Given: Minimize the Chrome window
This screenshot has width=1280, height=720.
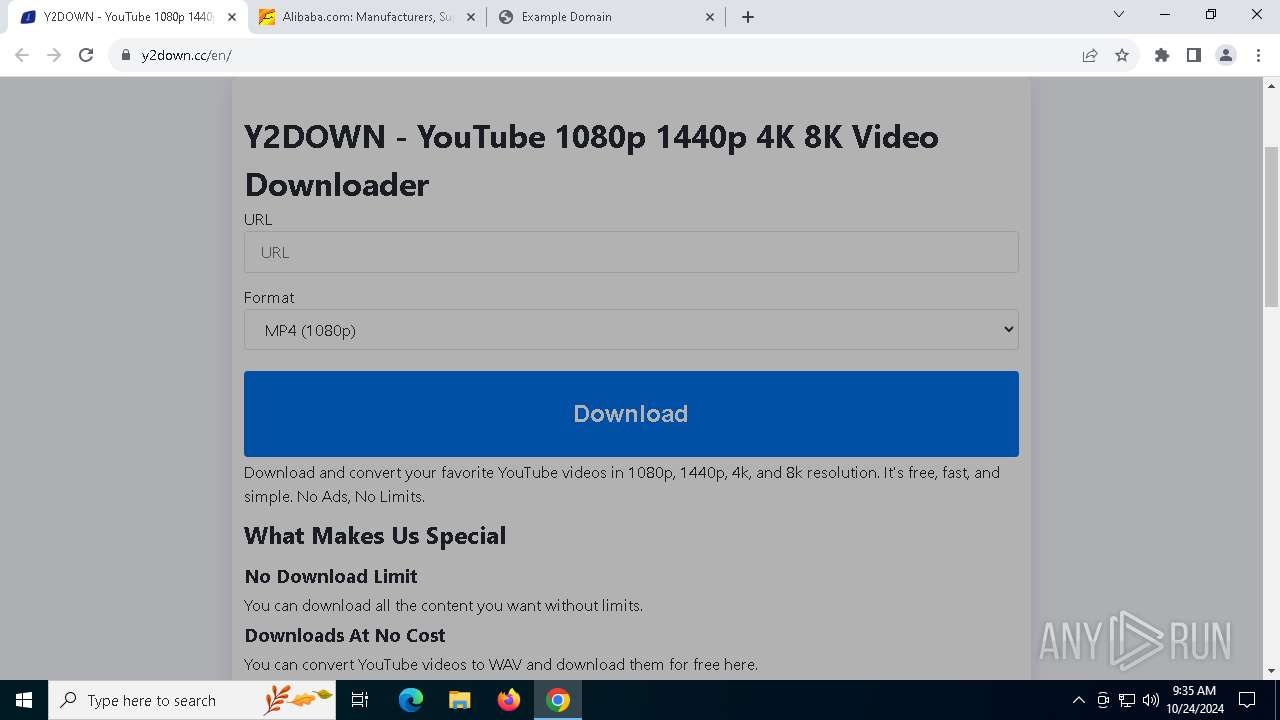Looking at the screenshot, I should point(1165,15).
